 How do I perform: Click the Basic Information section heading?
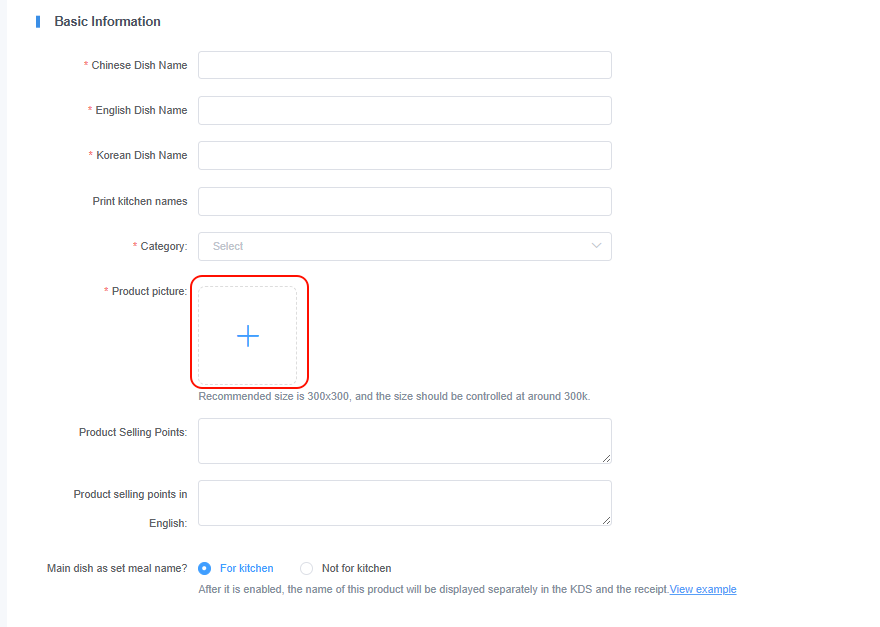(107, 21)
